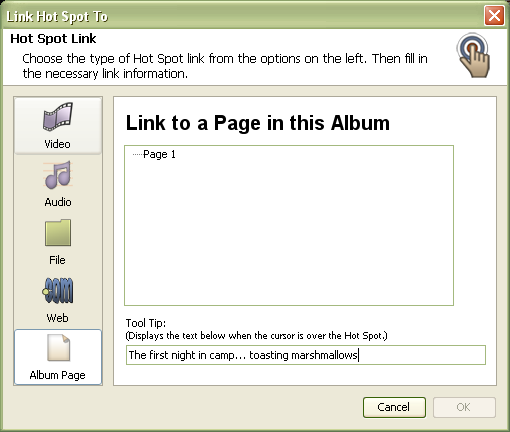This screenshot has height=432, width=510.
Task: Click the "Web" link type label
Action: [58, 318]
